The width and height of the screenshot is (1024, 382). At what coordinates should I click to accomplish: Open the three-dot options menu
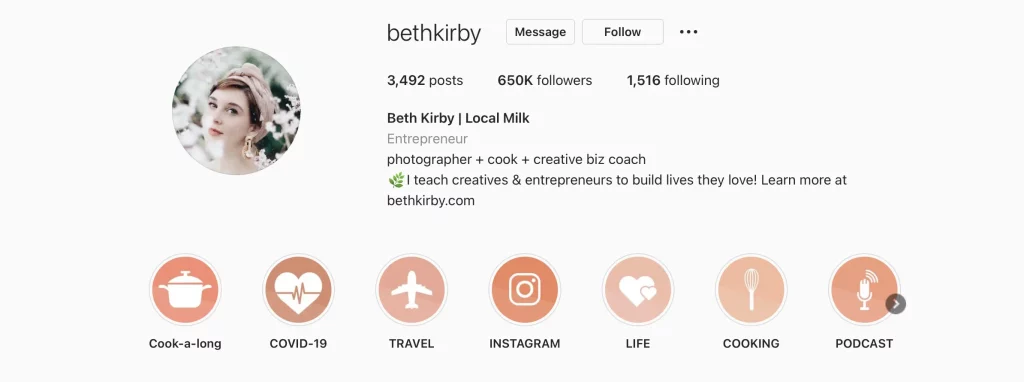tap(688, 32)
